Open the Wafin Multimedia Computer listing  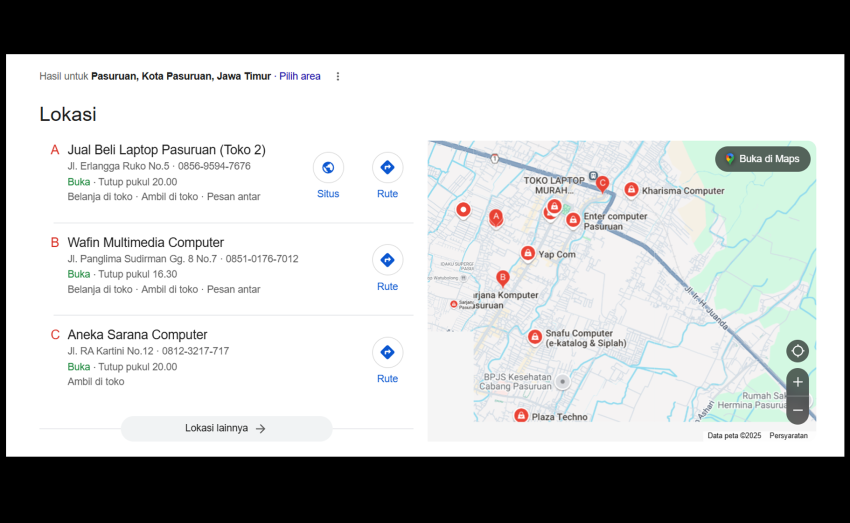pyautogui.click(x=145, y=242)
